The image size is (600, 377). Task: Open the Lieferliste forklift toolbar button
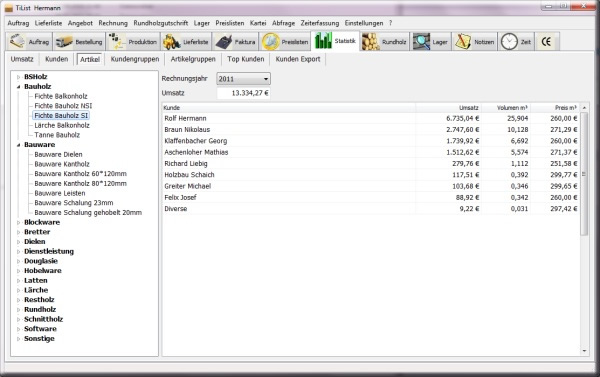186,42
